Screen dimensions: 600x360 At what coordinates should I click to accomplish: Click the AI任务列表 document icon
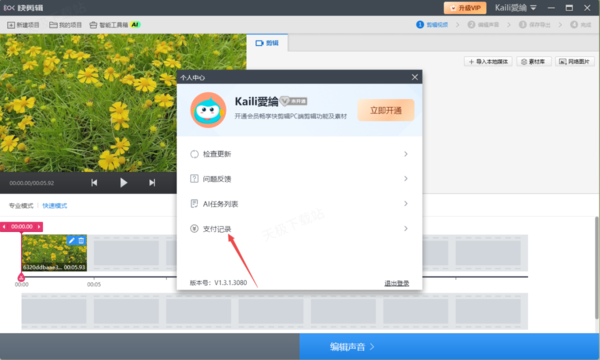[194, 204]
